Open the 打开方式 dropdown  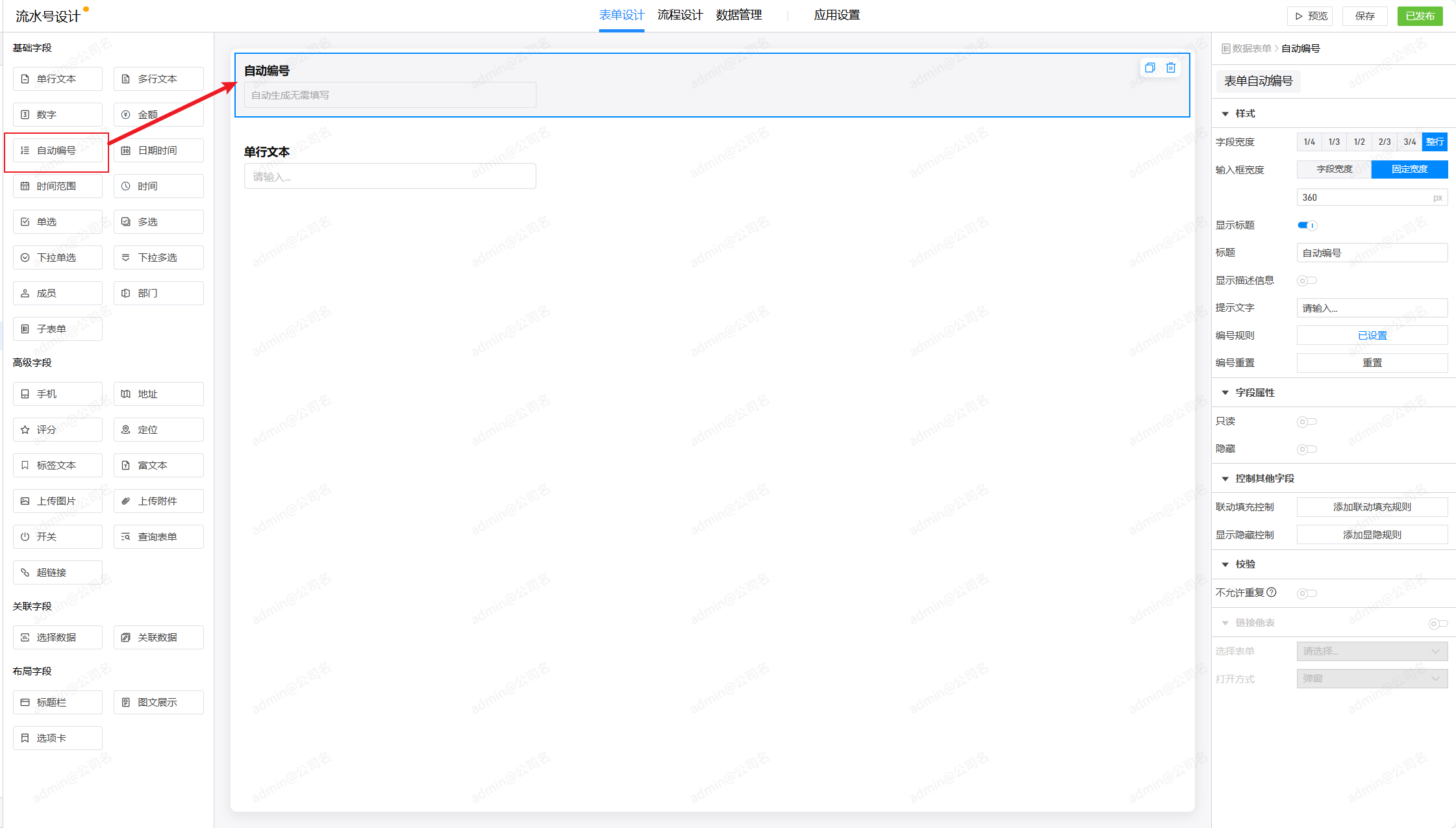click(x=1372, y=679)
